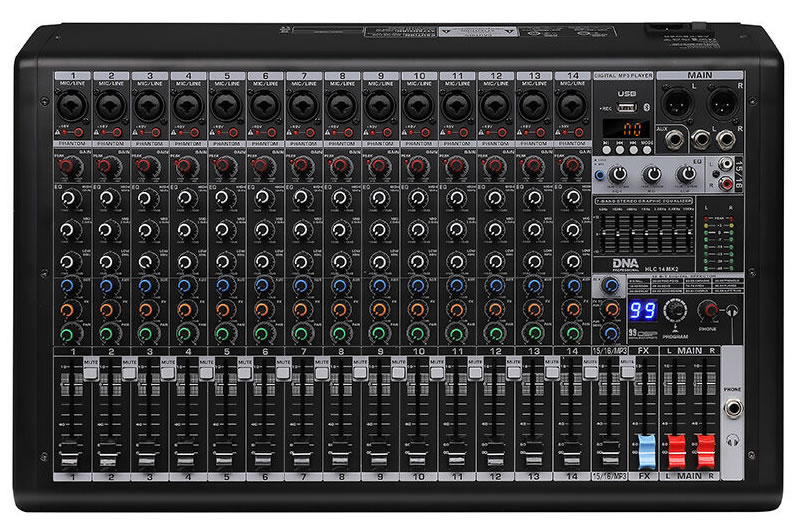Click the red GAIN knob on channel 13

[534, 166]
